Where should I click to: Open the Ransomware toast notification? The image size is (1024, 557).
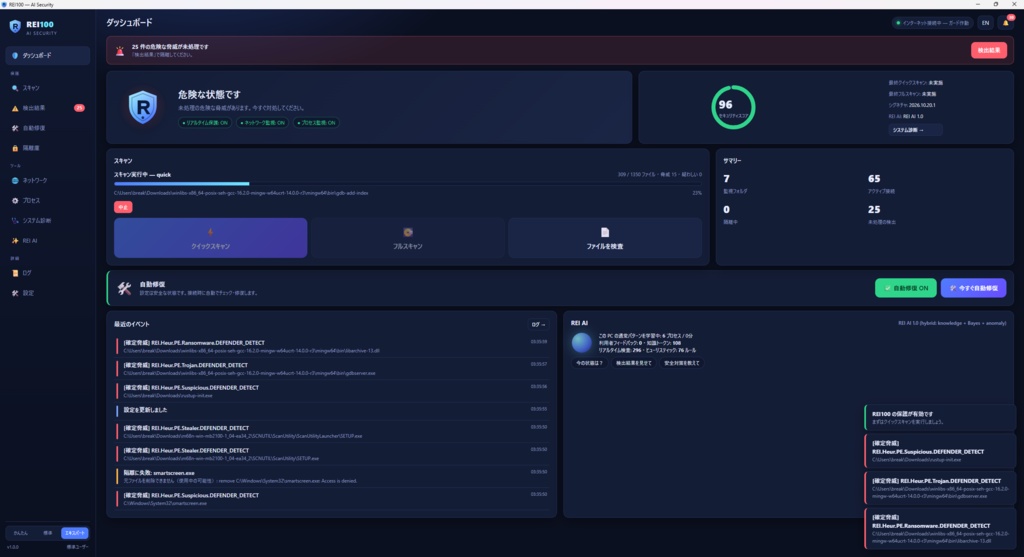(x=940, y=529)
